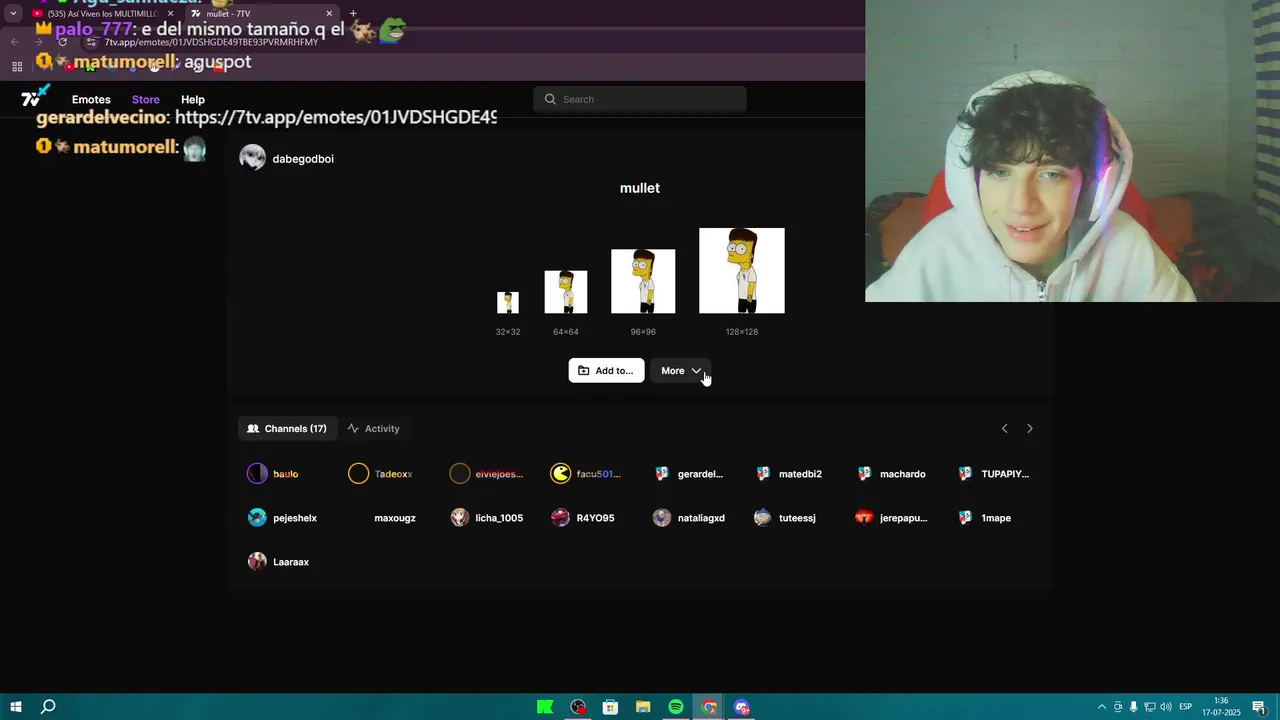1280x720 pixels.
Task: Open Microsoft Store from taskbar
Action: click(610, 707)
